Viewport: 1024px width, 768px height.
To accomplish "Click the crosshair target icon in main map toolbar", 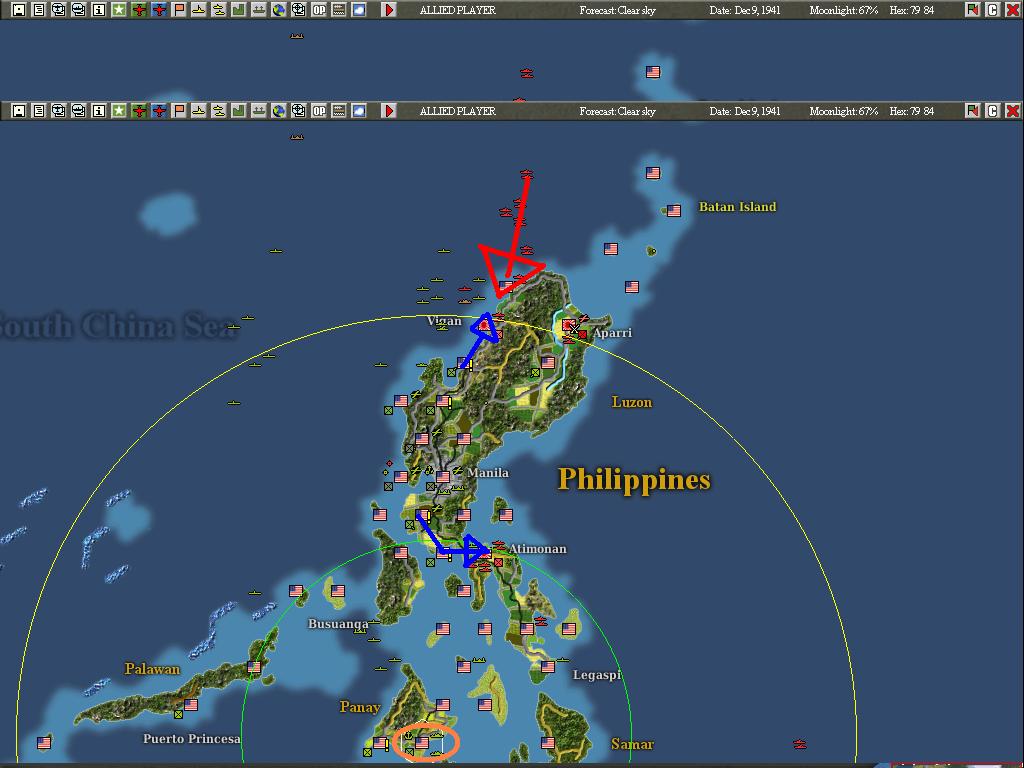I will (x=298, y=111).
